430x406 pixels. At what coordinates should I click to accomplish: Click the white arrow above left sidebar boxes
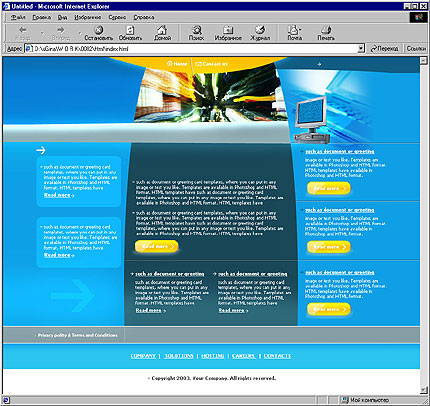[x=41, y=150]
